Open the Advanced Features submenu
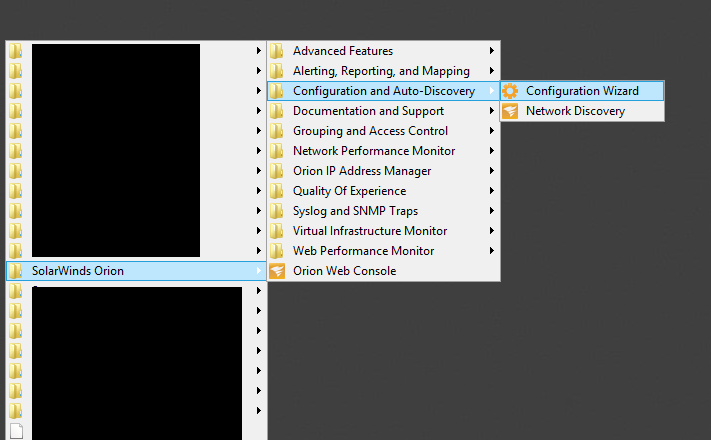Viewport: 711px width, 440px height. [384, 51]
